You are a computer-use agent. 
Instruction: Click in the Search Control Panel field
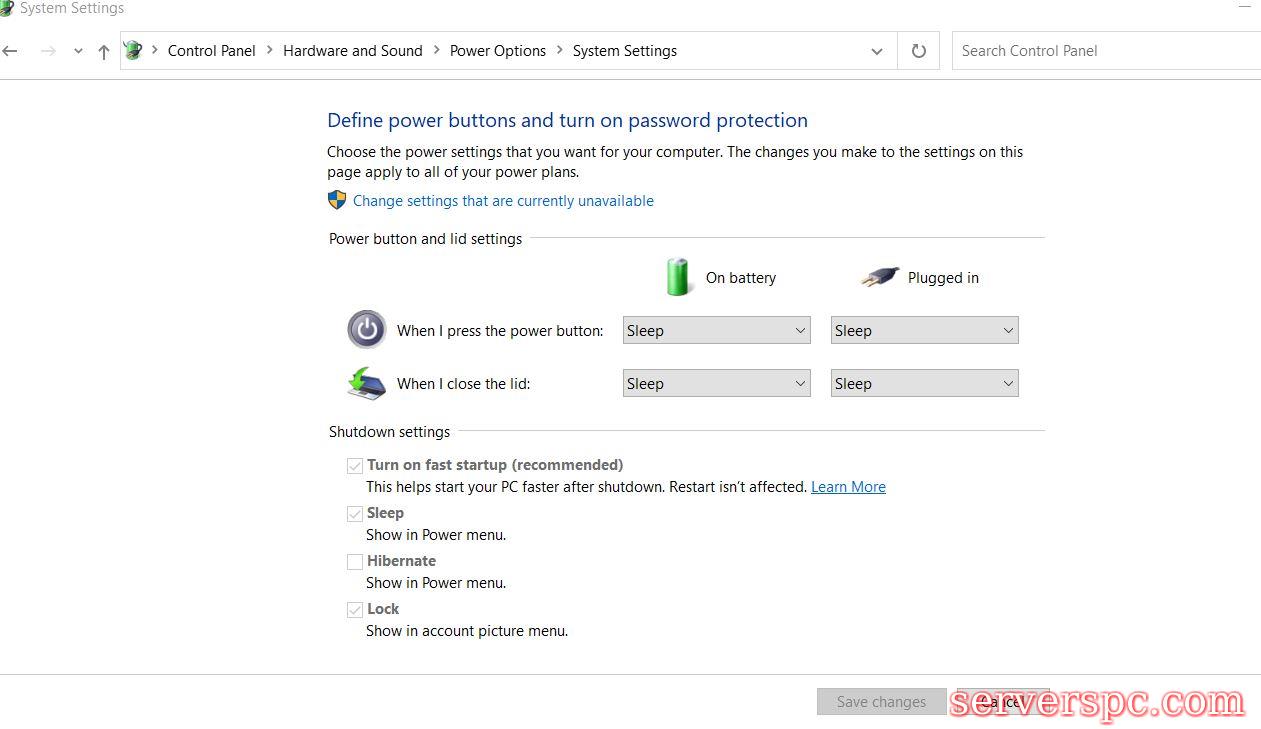click(1100, 51)
